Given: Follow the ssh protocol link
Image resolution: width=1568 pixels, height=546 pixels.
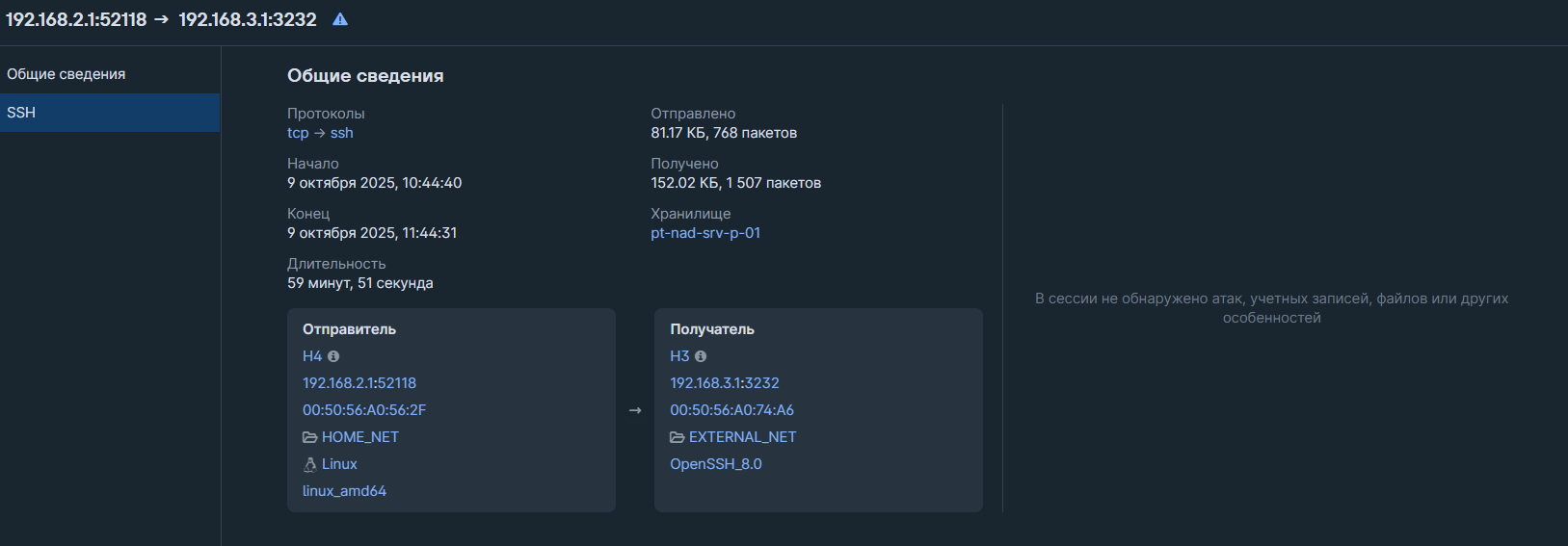Looking at the screenshot, I should click(341, 133).
